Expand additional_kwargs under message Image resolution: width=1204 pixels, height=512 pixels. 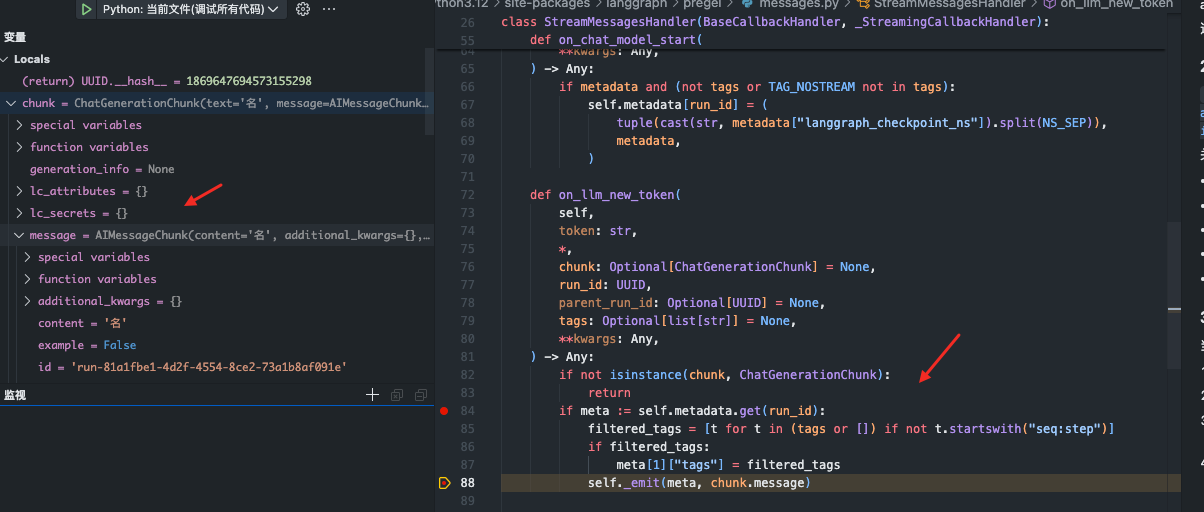click(28, 301)
